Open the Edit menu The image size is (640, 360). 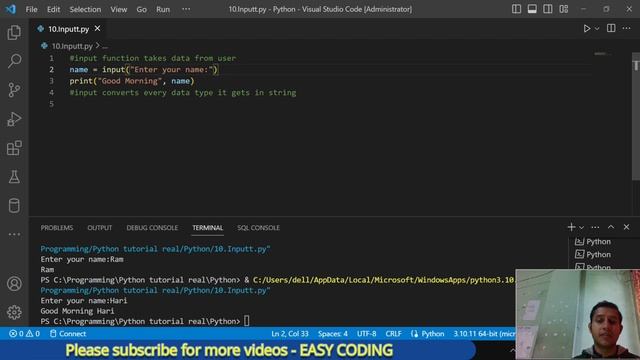coord(53,9)
